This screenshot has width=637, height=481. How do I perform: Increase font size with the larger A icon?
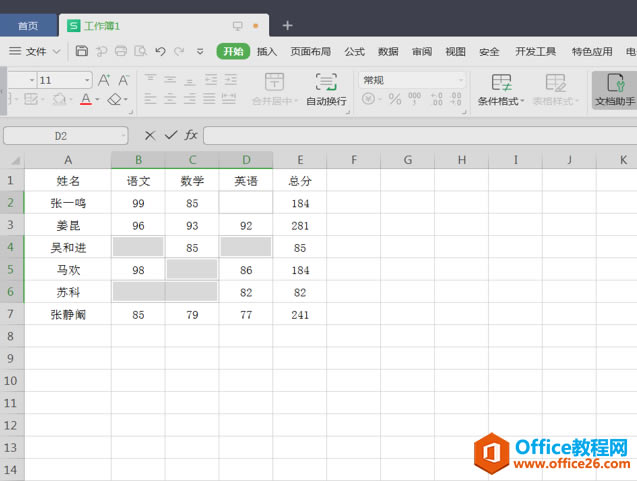[104, 80]
